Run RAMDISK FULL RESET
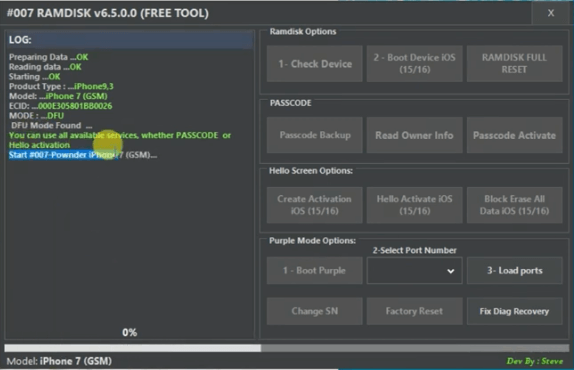 [514, 64]
